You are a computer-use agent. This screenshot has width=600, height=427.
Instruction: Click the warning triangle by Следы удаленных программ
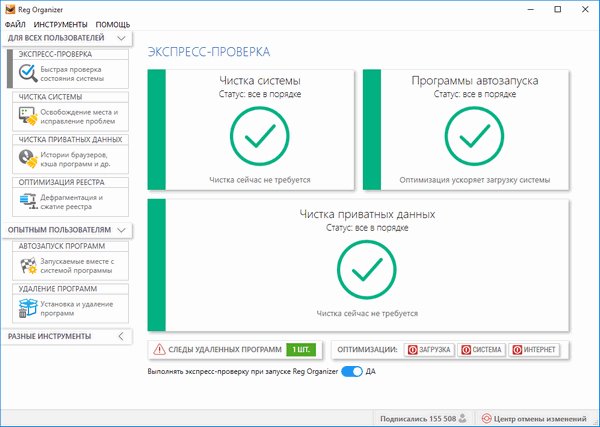pyautogui.click(x=159, y=349)
